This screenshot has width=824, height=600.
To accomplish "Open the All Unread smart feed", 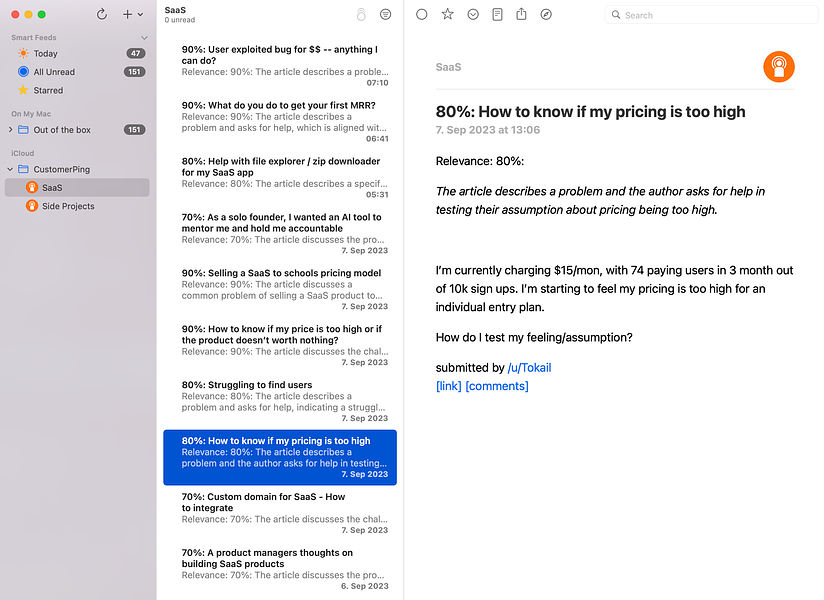I will pos(77,72).
